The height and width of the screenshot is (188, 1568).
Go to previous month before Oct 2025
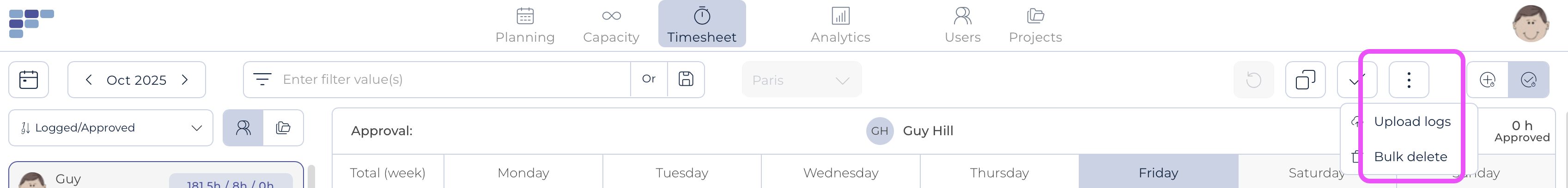[89, 79]
